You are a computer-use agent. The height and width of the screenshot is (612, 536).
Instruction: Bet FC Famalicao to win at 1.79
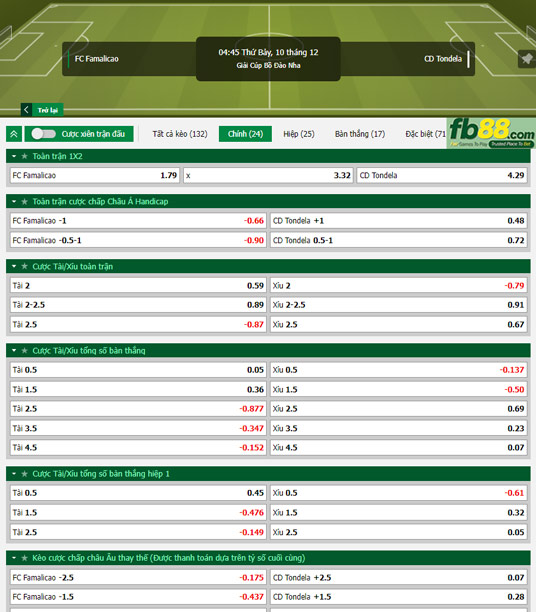pos(94,175)
